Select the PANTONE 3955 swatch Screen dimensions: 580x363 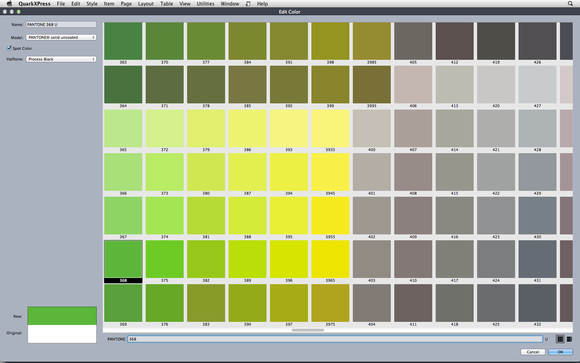(330, 216)
